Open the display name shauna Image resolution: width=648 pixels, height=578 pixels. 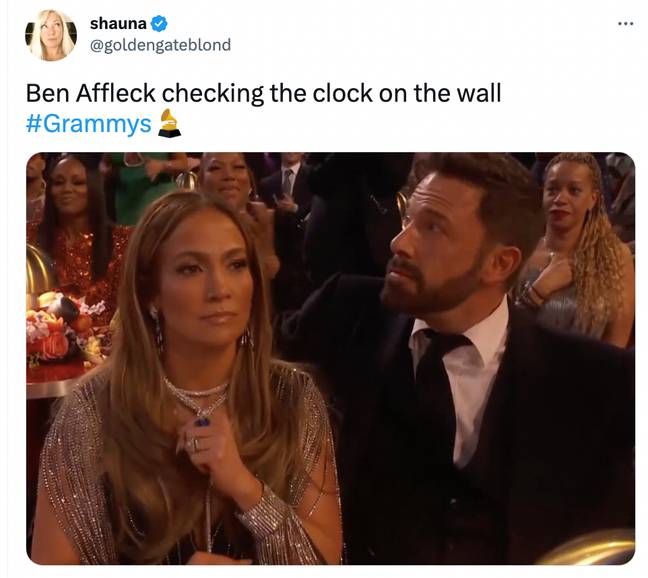(118, 24)
